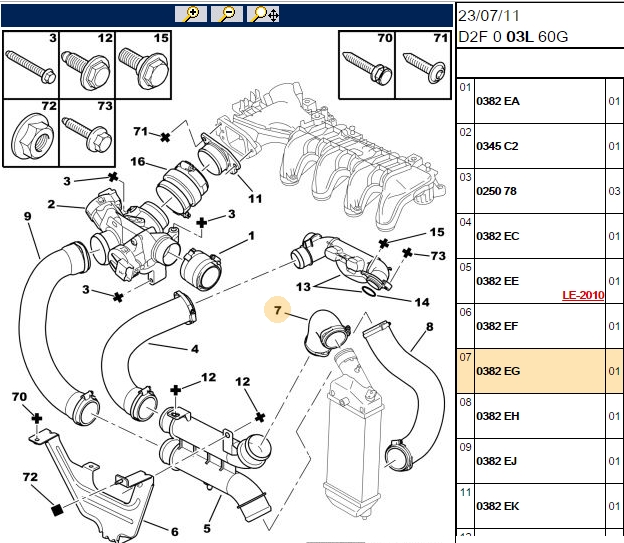Select highlighted part number 0382 EG
624x543 pixels.
click(498, 371)
